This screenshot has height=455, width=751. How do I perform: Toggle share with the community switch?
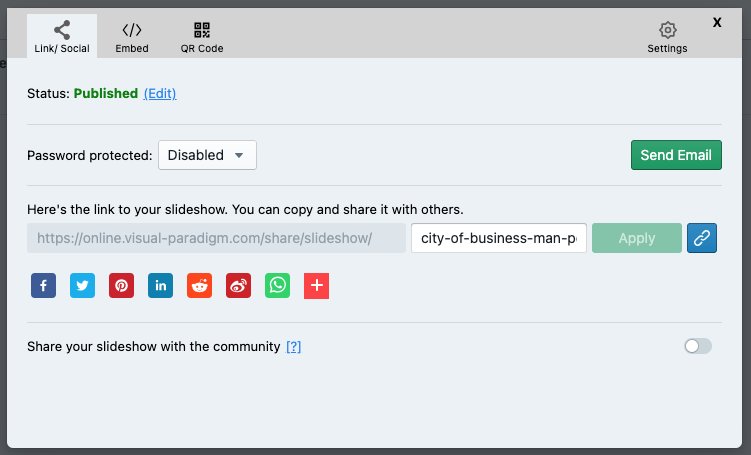click(x=698, y=346)
